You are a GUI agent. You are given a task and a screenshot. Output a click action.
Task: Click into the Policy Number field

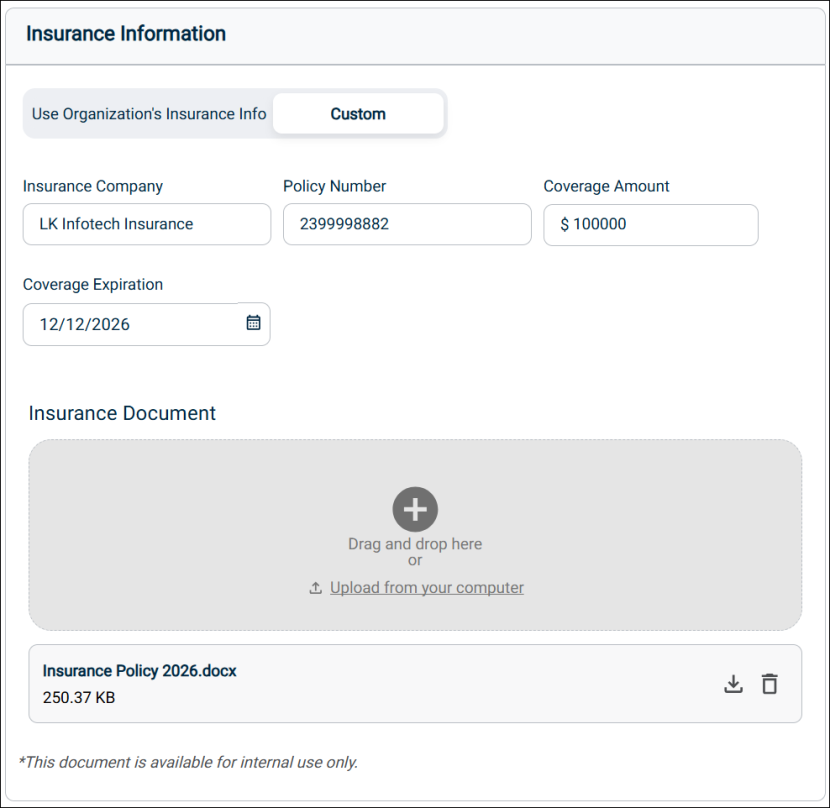407,224
